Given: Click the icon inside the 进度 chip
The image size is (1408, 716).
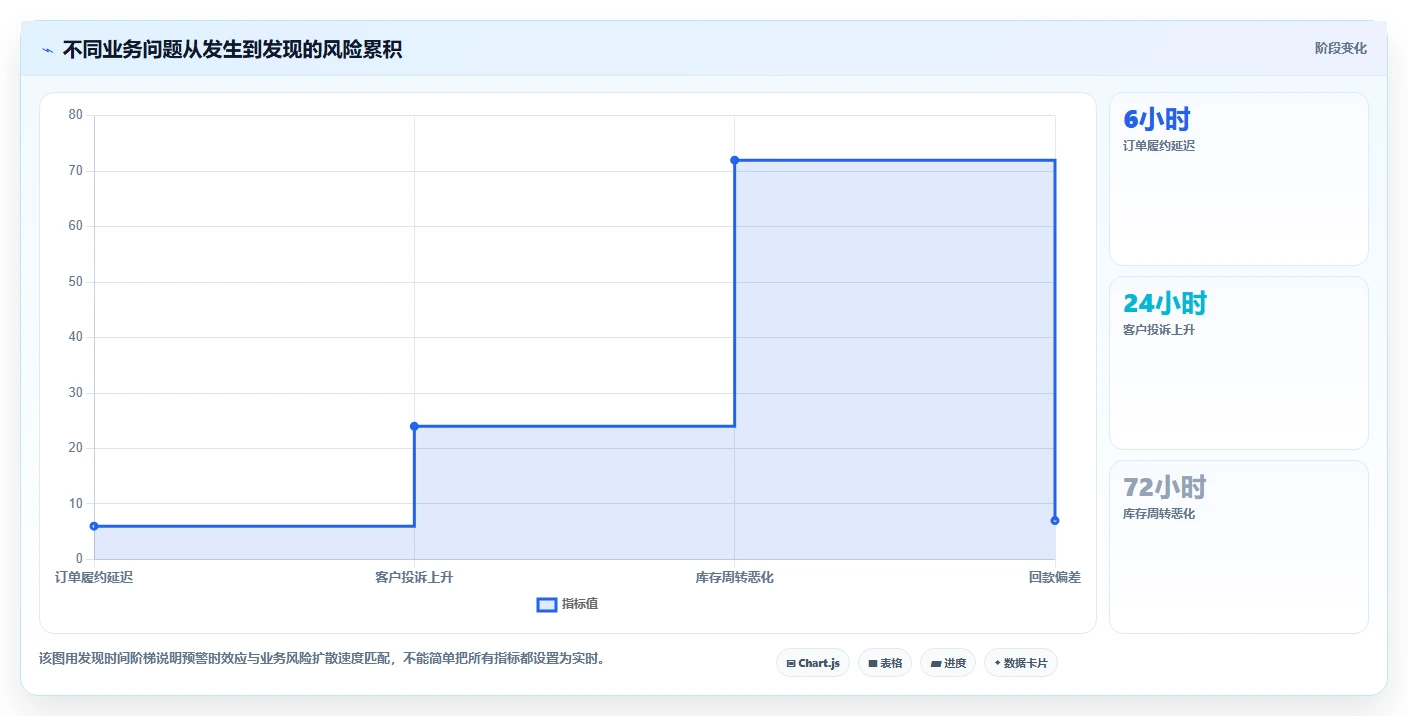Looking at the screenshot, I should tap(936, 664).
